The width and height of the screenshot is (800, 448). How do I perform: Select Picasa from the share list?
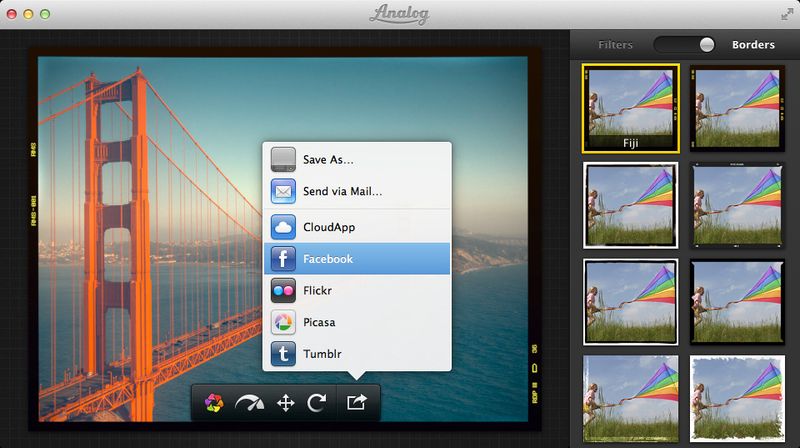pos(357,322)
